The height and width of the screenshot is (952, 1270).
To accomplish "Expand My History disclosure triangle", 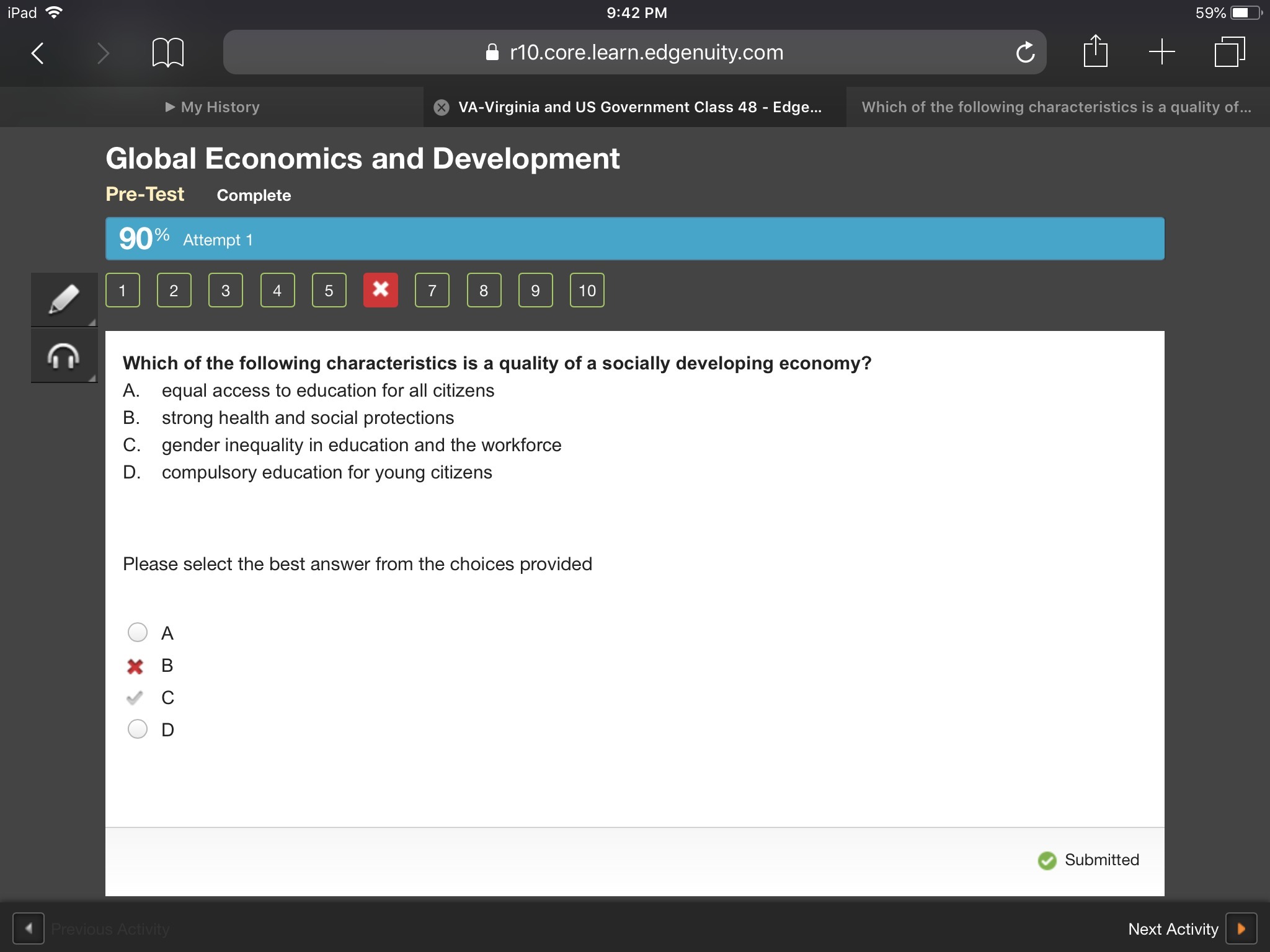I will coord(170,107).
